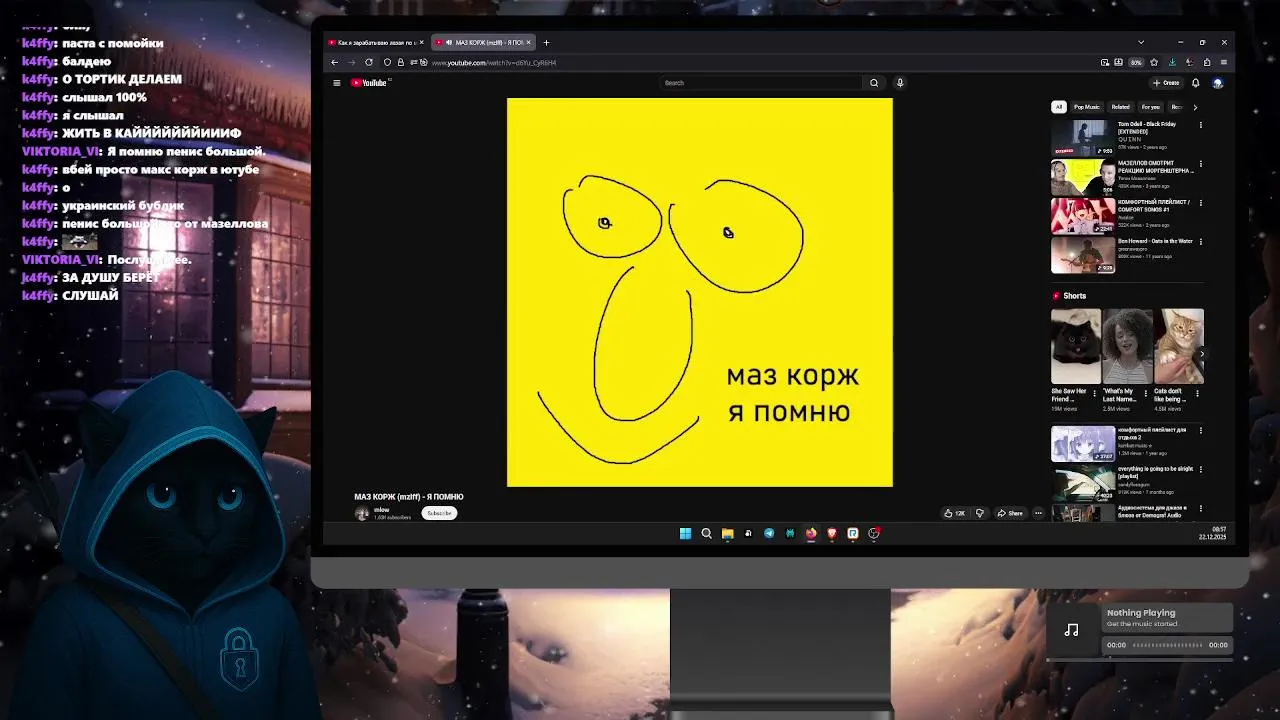Image resolution: width=1280 pixels, height=720 pixels.
Task: Open МАЗЕЛЛОВ СМОТРИТ РЕАКЦИЮ video title
Action: click(x=1156, y=167)
